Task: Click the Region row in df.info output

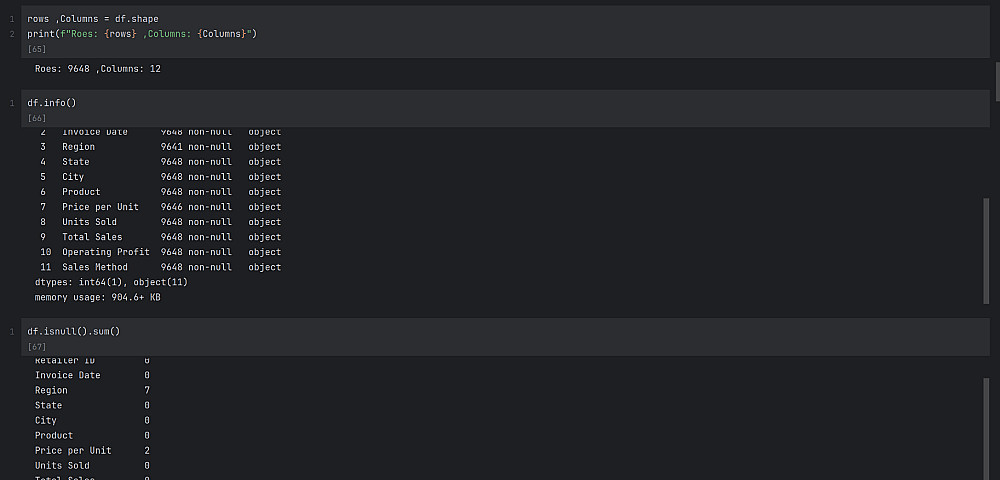Action: [x=160, y=147]
